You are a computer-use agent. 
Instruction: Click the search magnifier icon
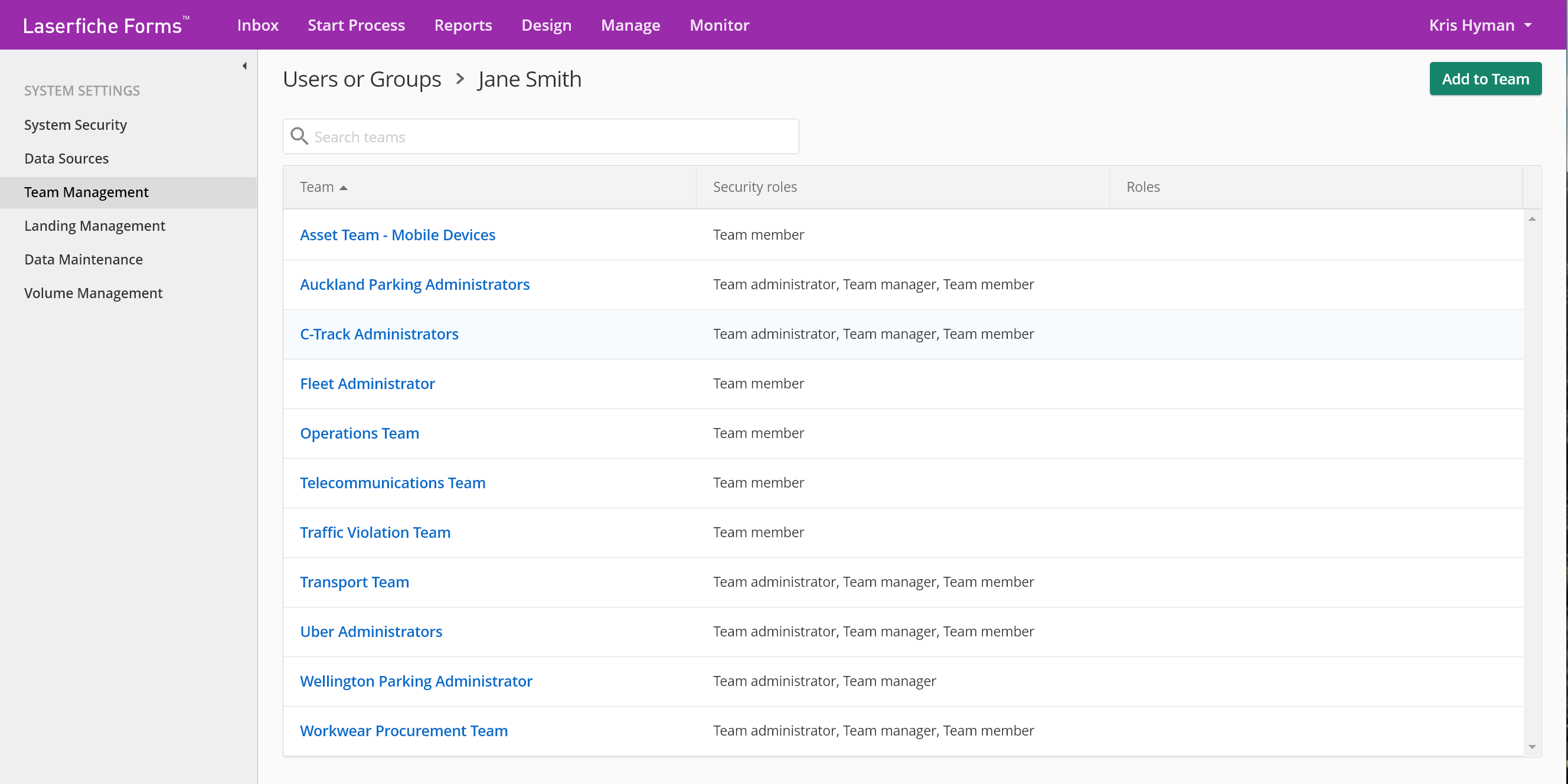point(299,136)
